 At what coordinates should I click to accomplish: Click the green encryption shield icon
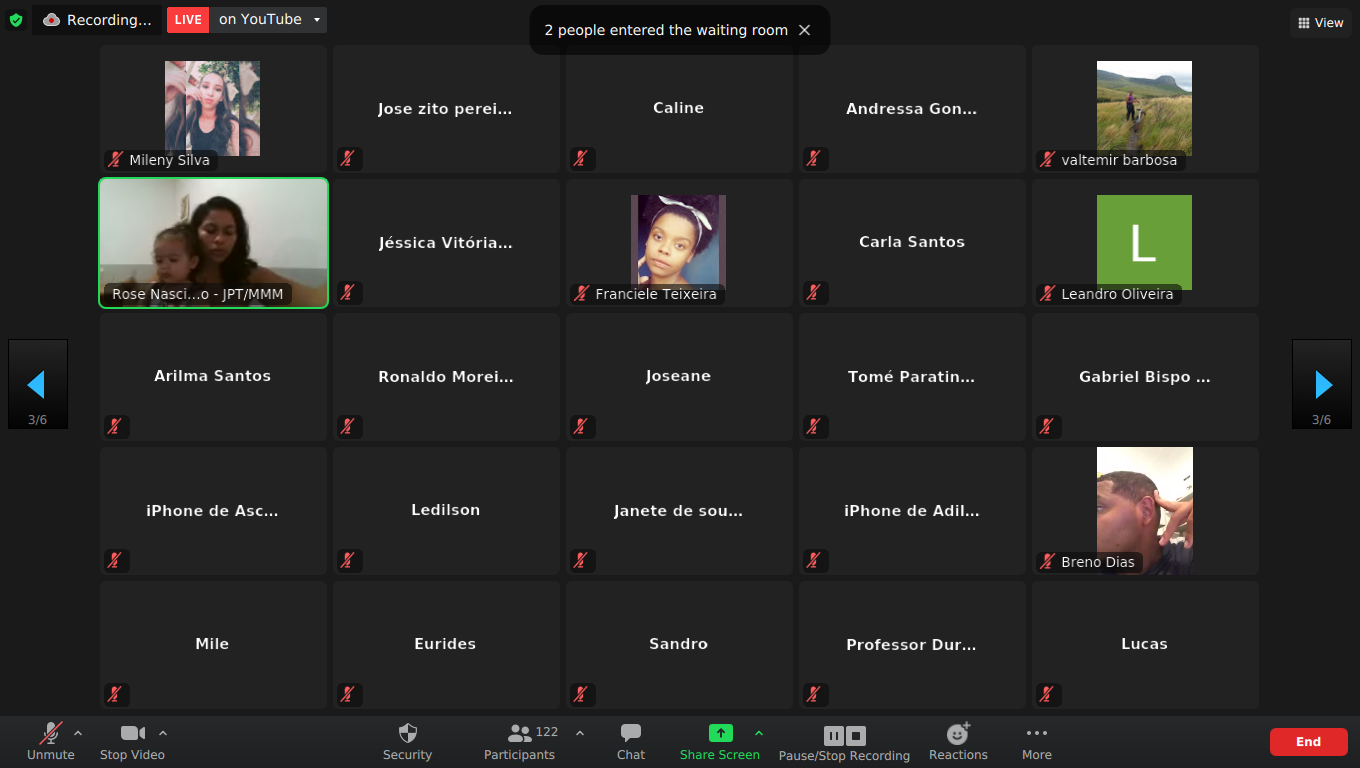click(15, 20)
